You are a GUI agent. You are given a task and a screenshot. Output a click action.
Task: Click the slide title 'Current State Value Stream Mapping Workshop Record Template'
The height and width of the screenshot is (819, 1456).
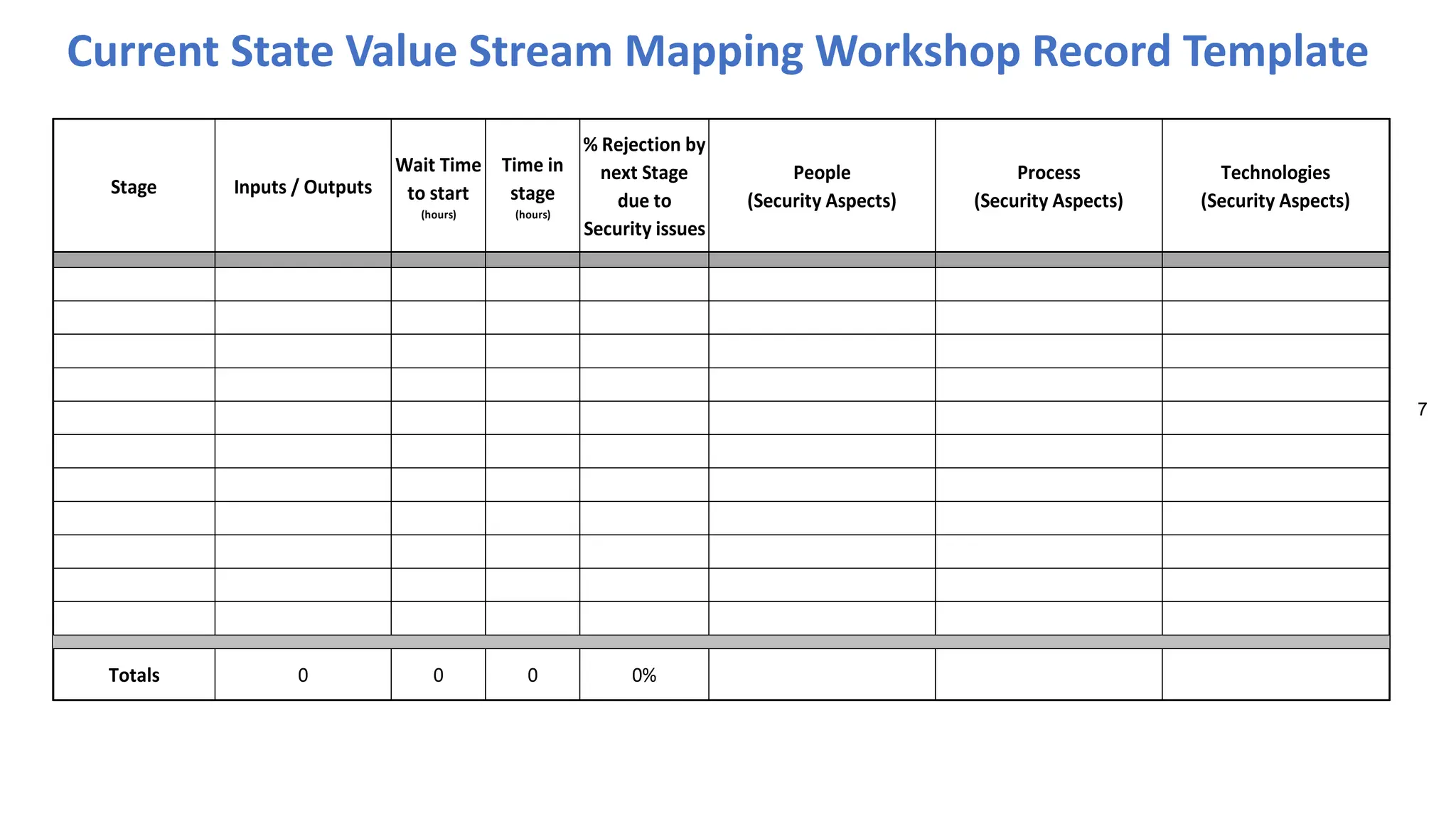[x=717, y=51]
